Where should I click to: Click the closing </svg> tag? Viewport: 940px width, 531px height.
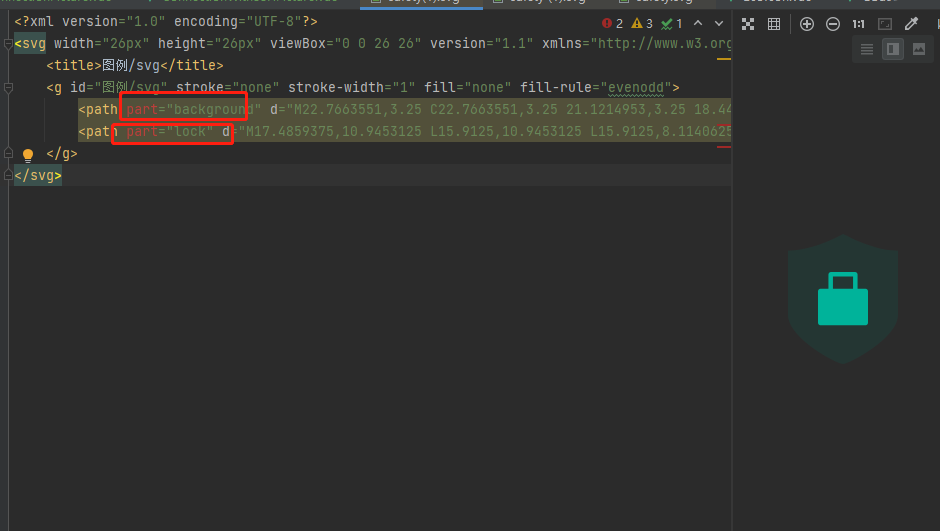pos(38,176)
